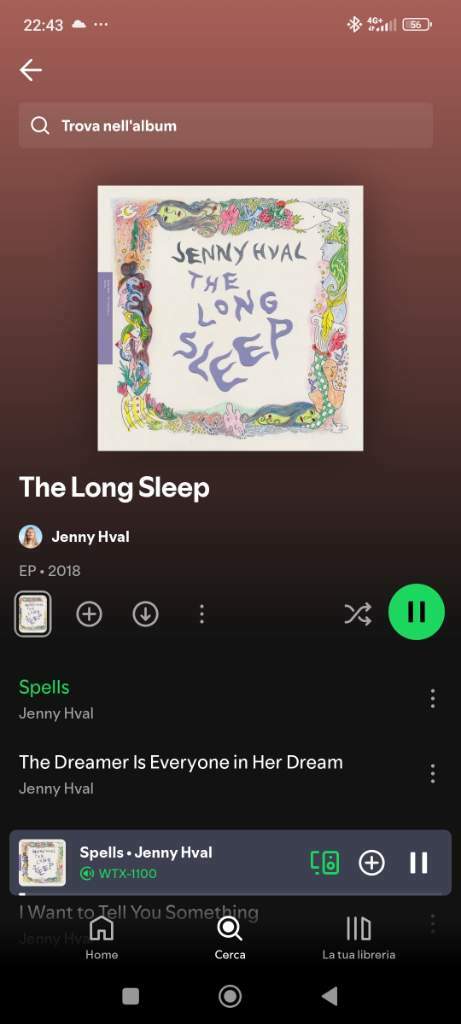
Task: Open album preview thumbnail beside plus icon
Action: click(33, 614)
